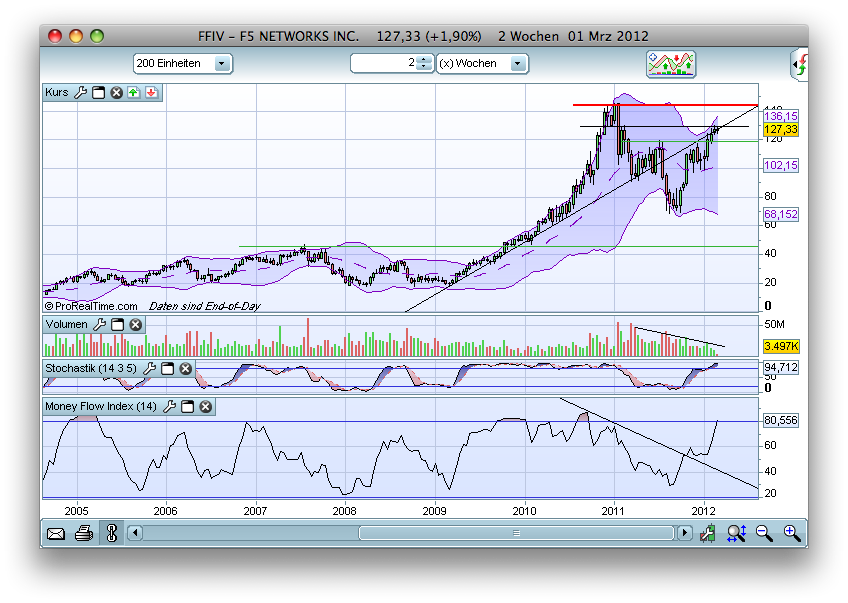This screenshot has height=603, width=848.
Task: Click the ProRealTime.com copyright text
Action: pos(91,307)
